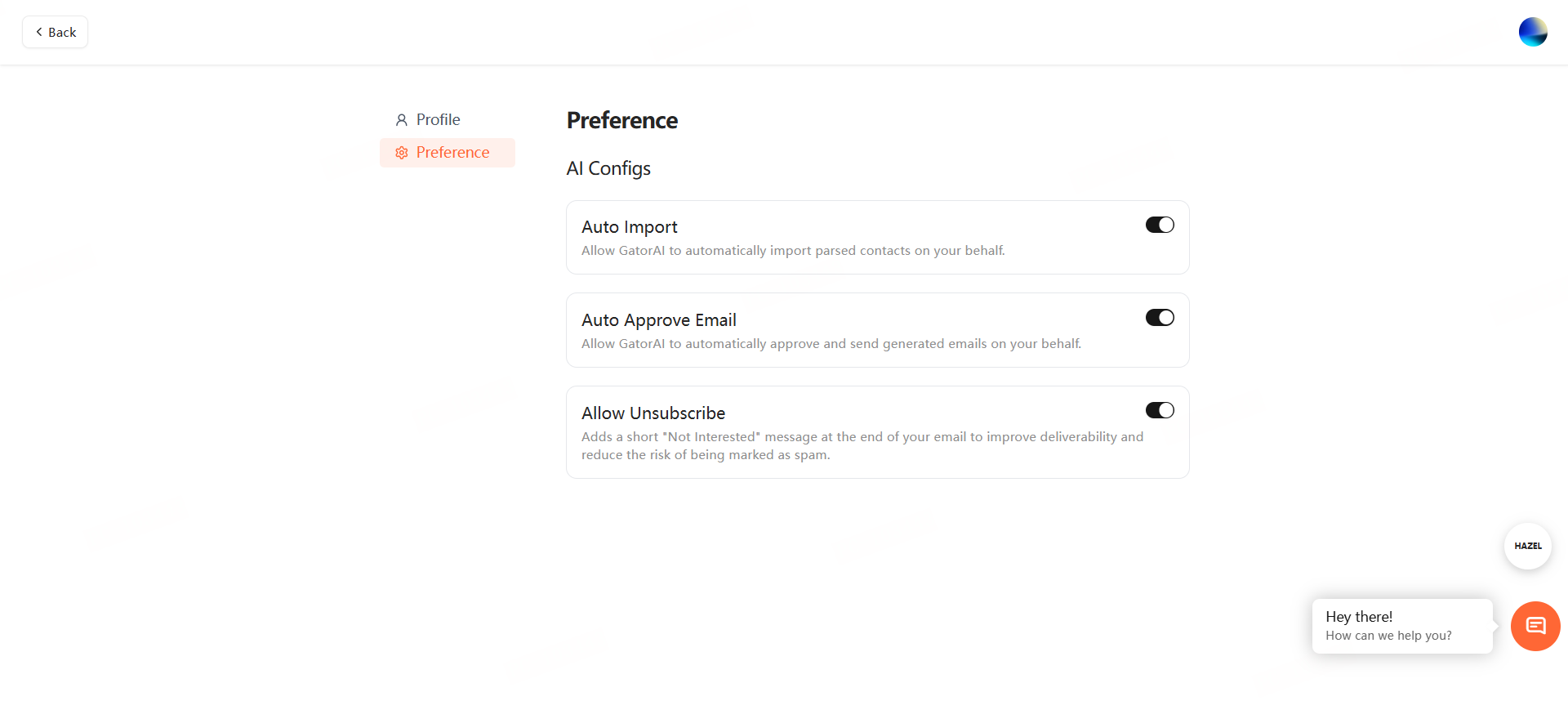Click the AI Configs section label
Viewport: 1568px width, 710px height.
[x=608, y=168]
